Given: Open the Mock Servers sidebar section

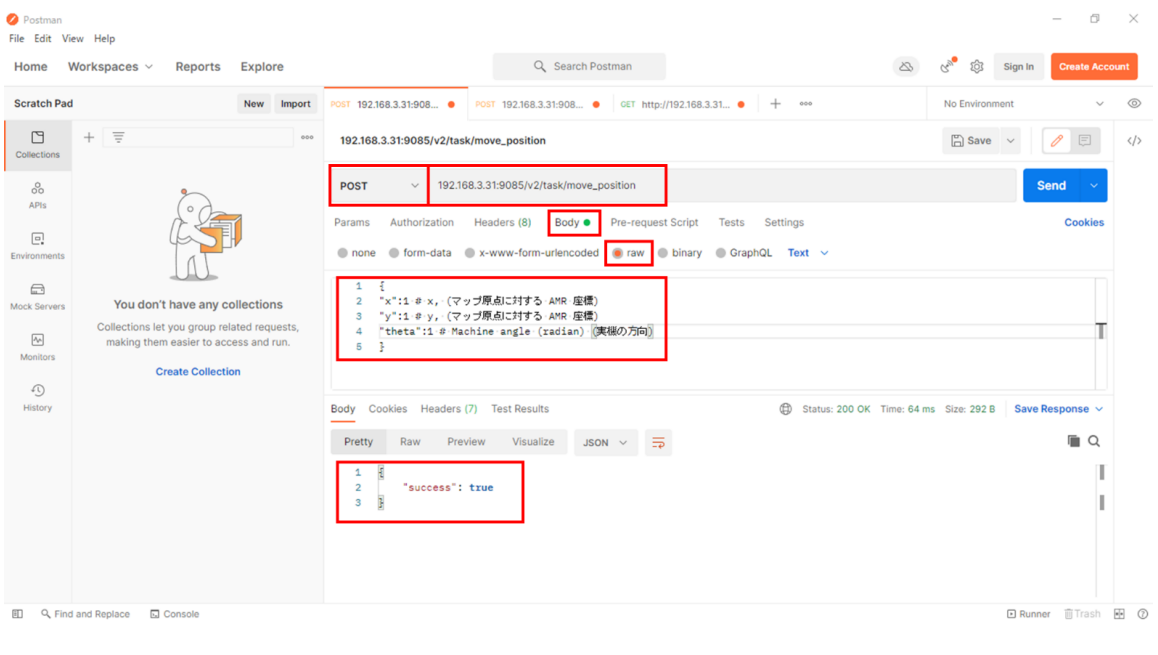Looking at the screenshot, I should [37, 296].
